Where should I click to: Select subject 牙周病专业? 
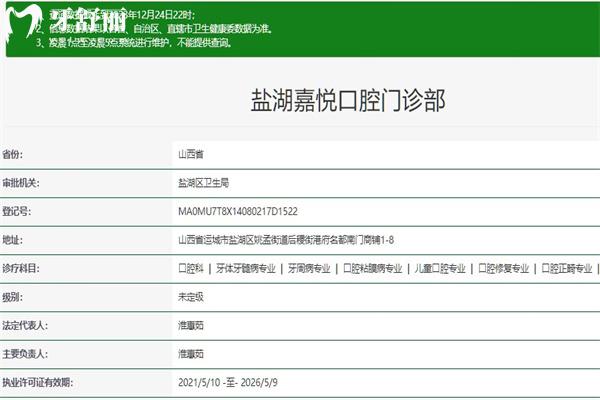point(309,268)
